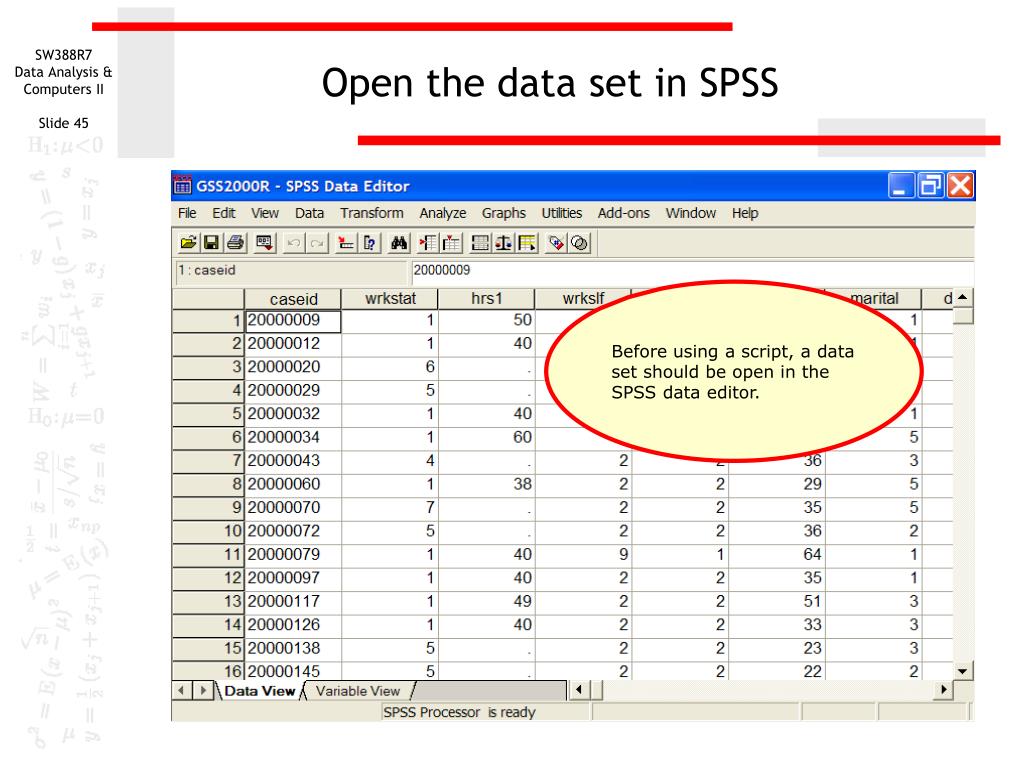
Task: Toggle Value Labels tag icon
Action: [556, 243]
